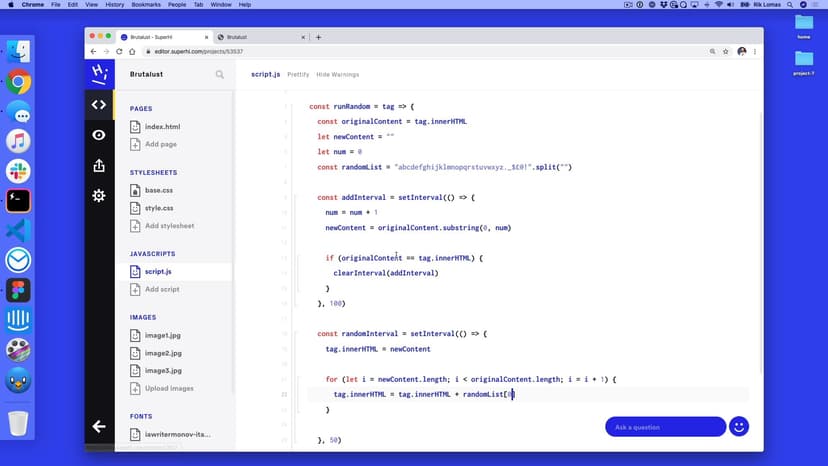Screen dimensions: 828x466
Task: Select image2.jpg in Images list
Action: [162, 353]
